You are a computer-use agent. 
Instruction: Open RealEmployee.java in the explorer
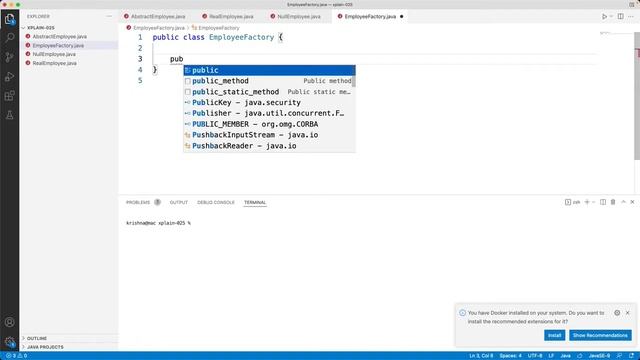pyautogui.click(x=55, y=63)
